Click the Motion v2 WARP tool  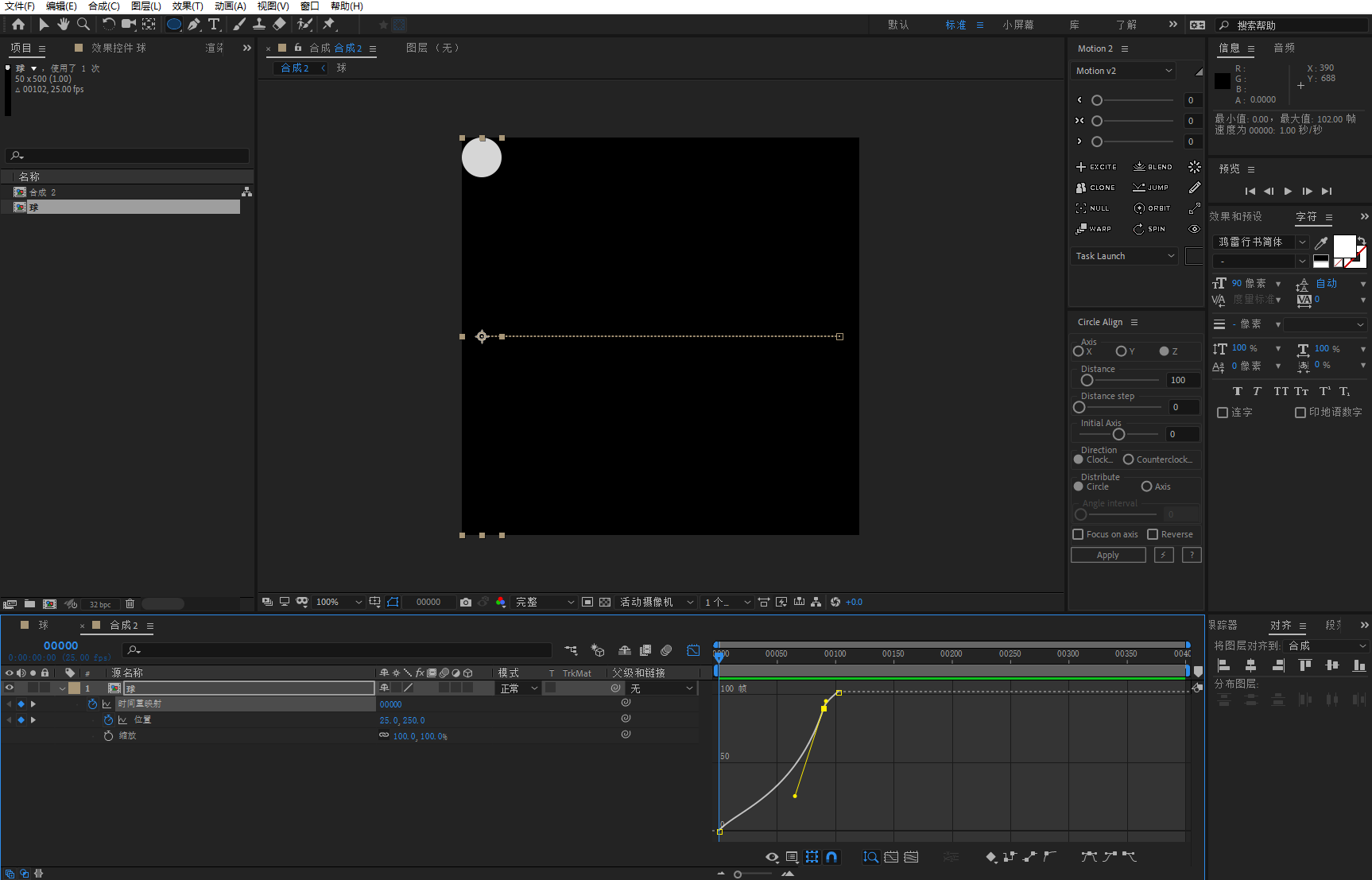click(1094, 229)
